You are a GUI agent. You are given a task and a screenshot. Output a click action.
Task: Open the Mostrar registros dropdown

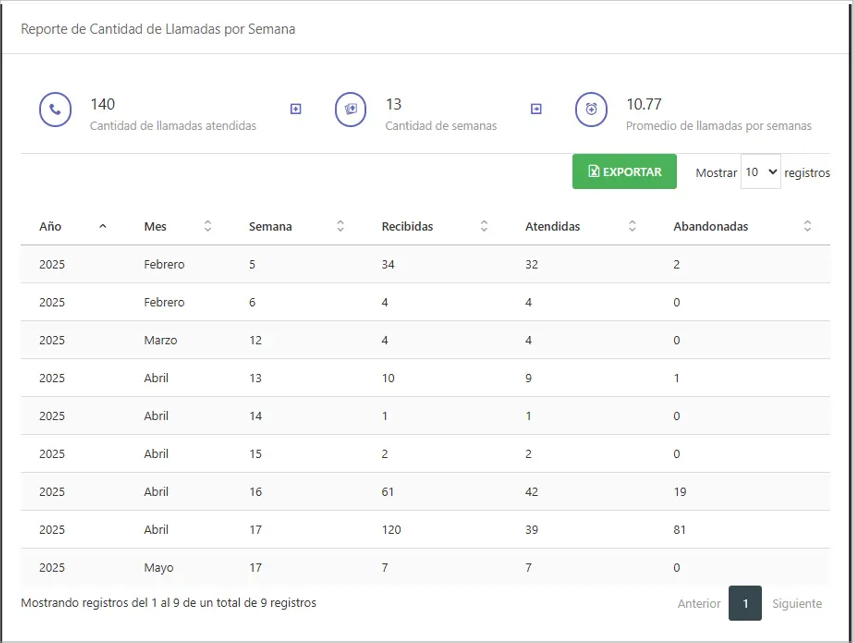(760, 172)
